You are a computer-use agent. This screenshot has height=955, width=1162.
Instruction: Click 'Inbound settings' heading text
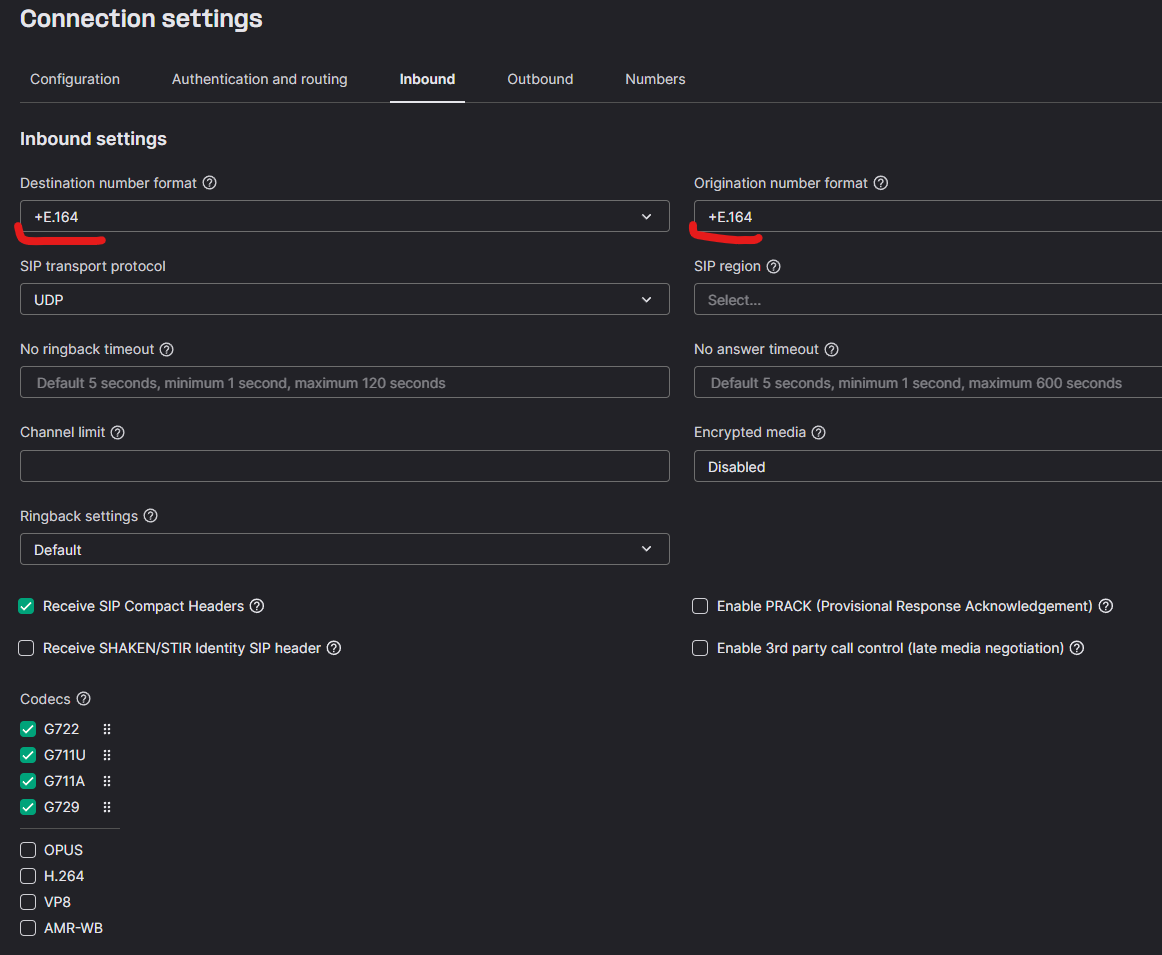pos(93,139)
